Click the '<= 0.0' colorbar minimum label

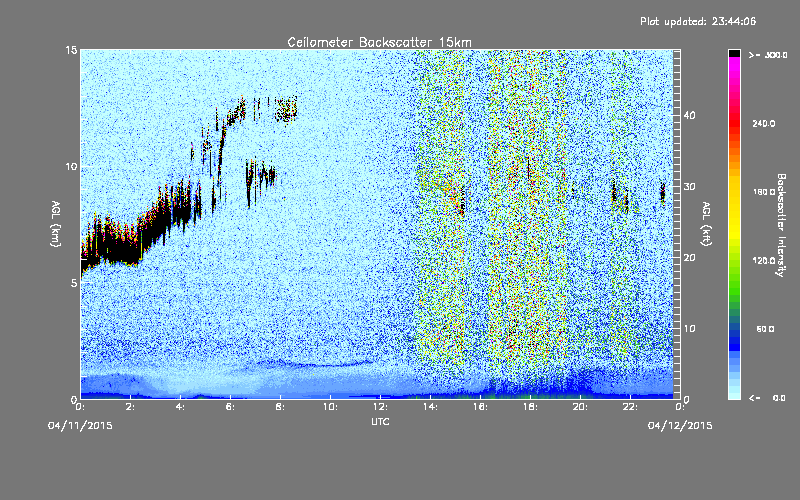[x=767, y=397]
